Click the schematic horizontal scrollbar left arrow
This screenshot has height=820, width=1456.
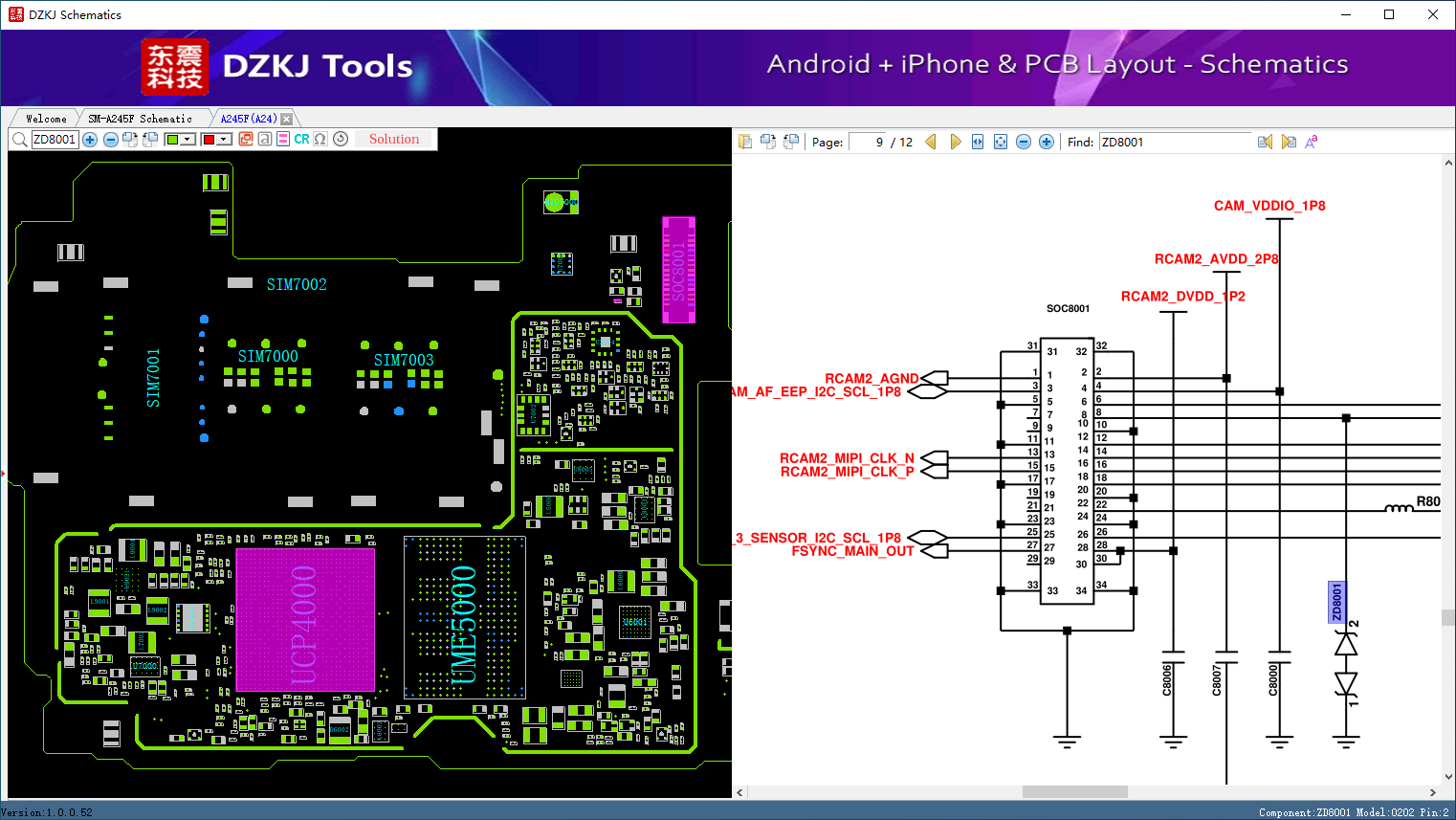tap(739, 792)
